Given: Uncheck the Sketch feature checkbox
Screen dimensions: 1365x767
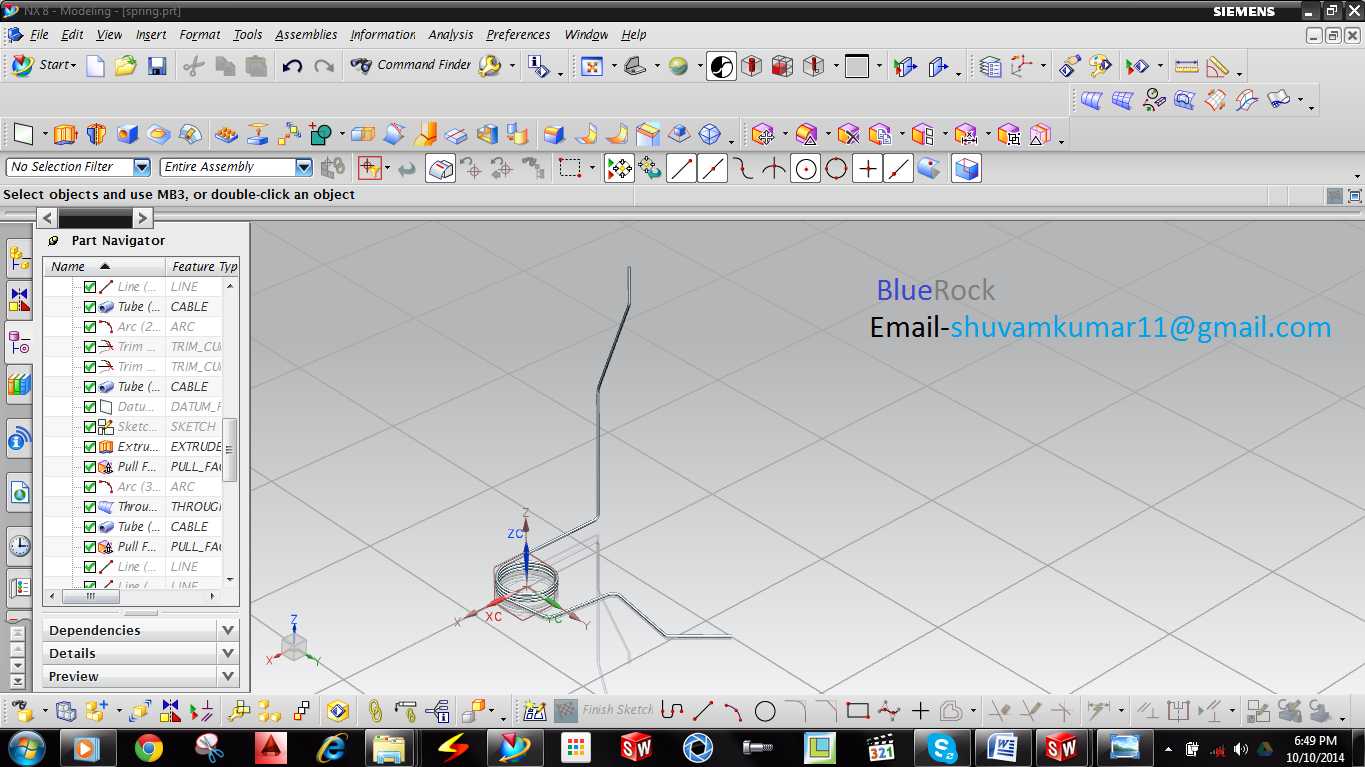Looking at the screenshot, I should point(90,427).
